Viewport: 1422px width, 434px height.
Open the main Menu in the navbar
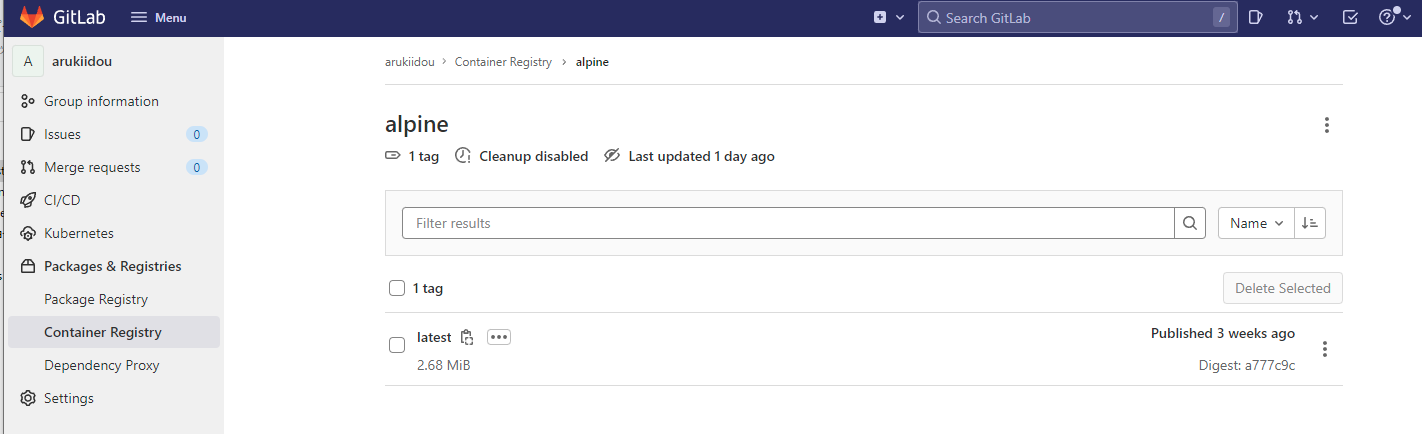159,17
